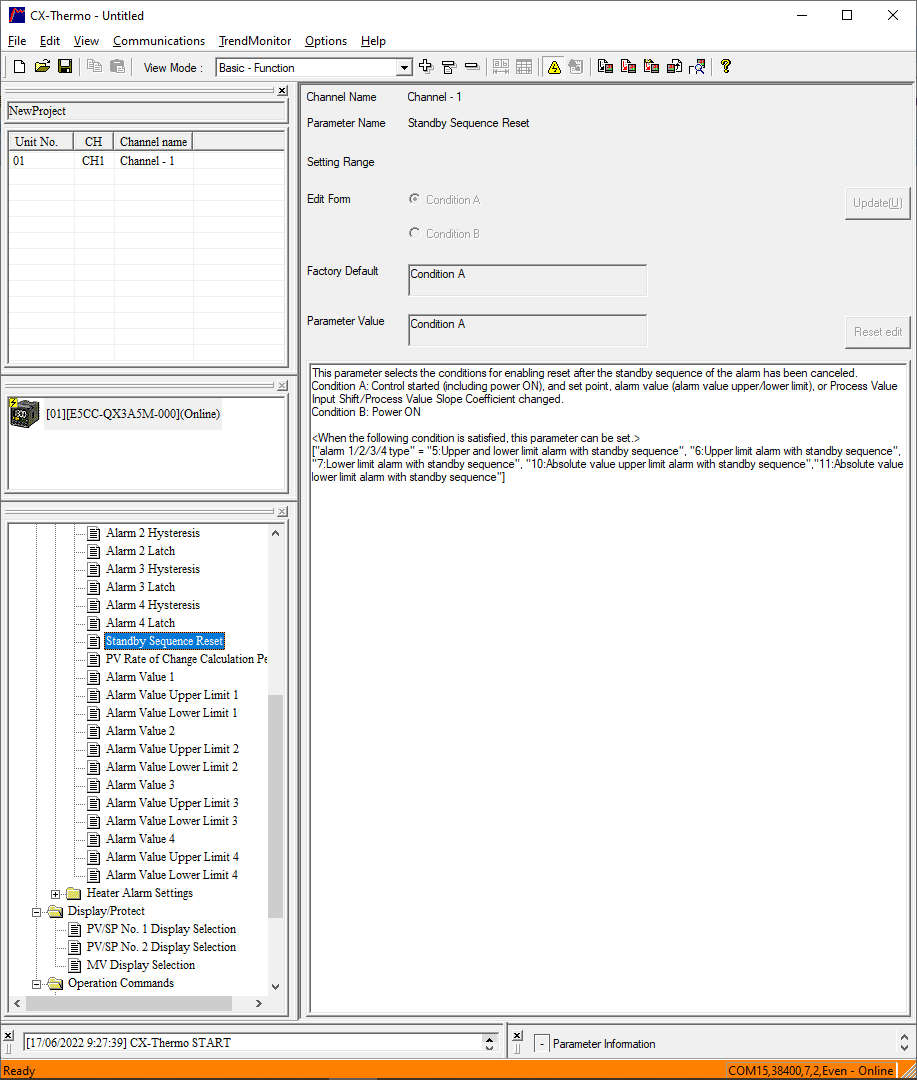
Task: Click the grayed table view toolbar icon
Action: 524,67
